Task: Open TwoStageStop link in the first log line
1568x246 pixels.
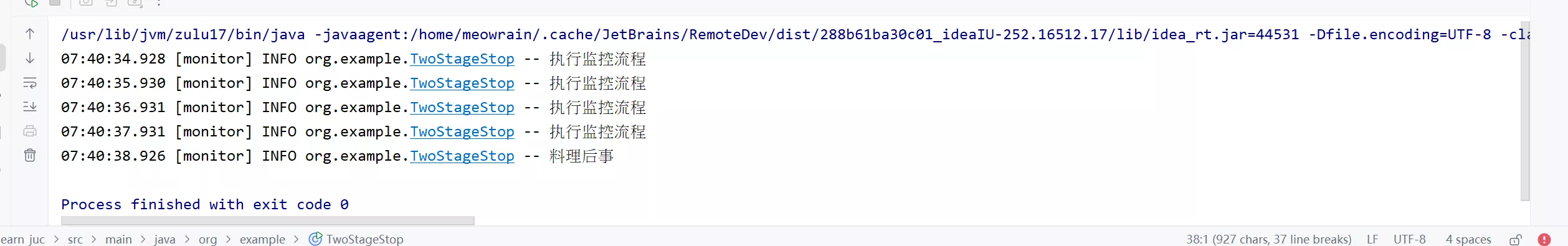Action: [x=462, y=59]
